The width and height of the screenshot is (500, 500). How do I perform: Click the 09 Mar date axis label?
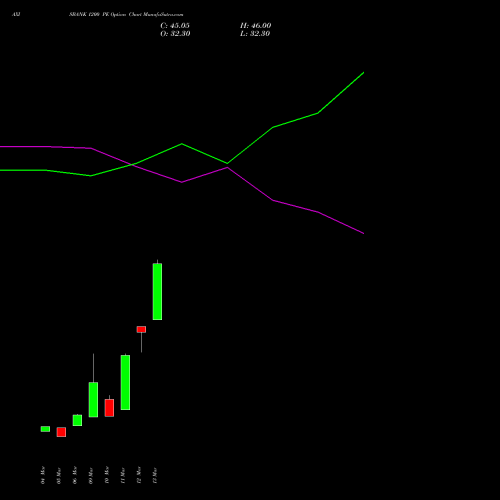[91, 475]
